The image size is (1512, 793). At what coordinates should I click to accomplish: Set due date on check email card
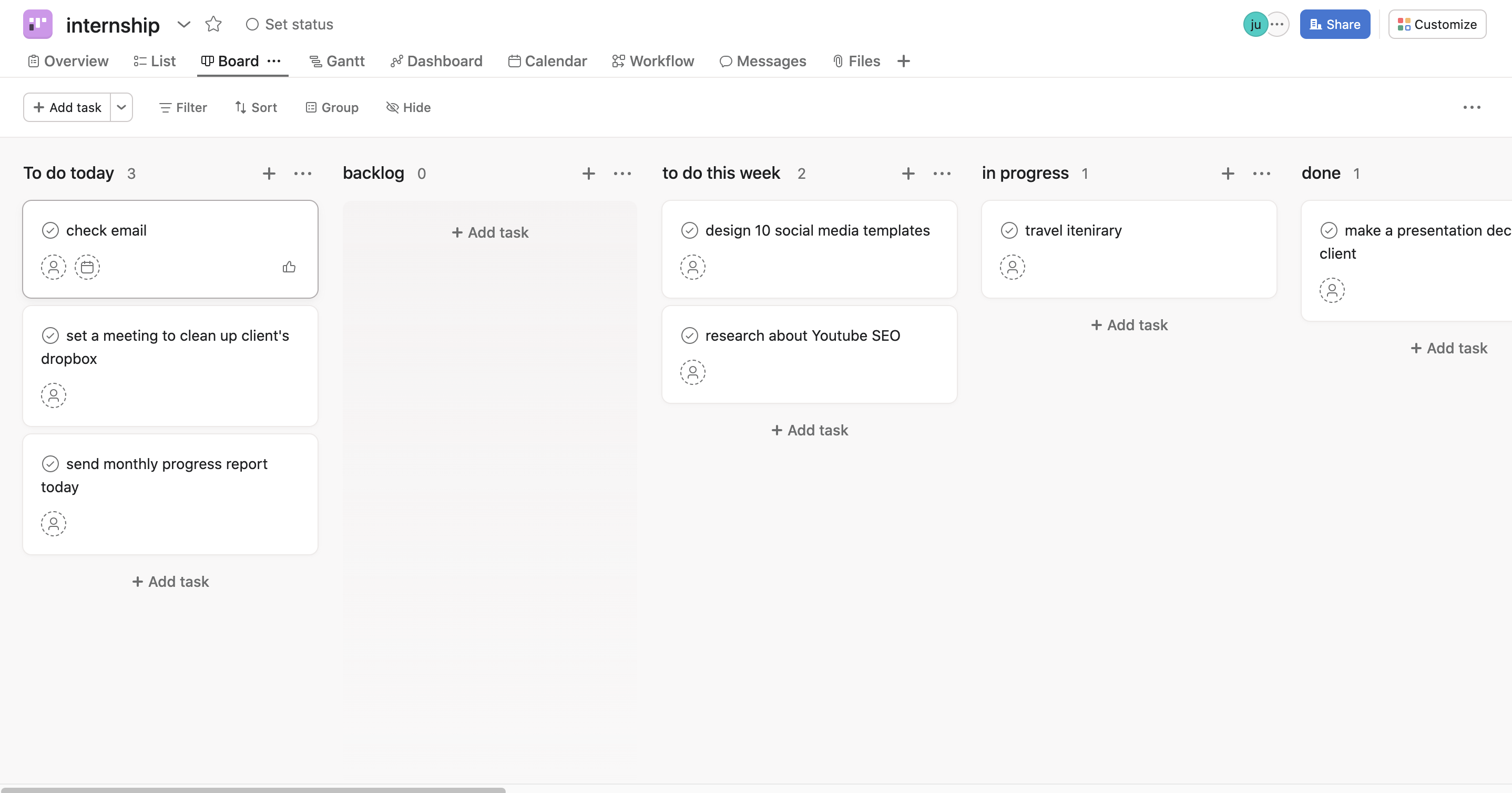87,267
